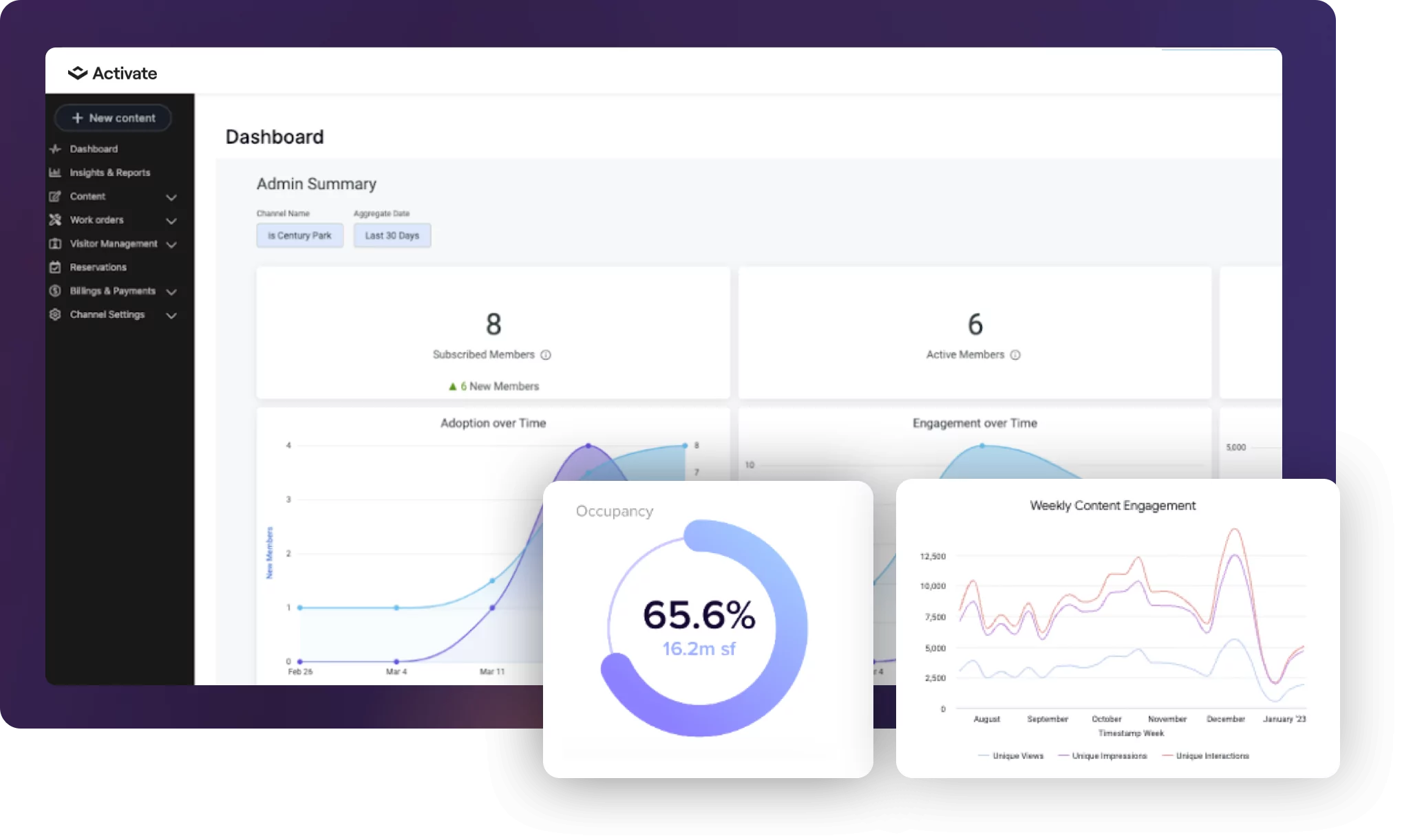This screenshot has height=840, width=1402.
Task: Expand the Content submenu chevron
Action: pos(171,197)
